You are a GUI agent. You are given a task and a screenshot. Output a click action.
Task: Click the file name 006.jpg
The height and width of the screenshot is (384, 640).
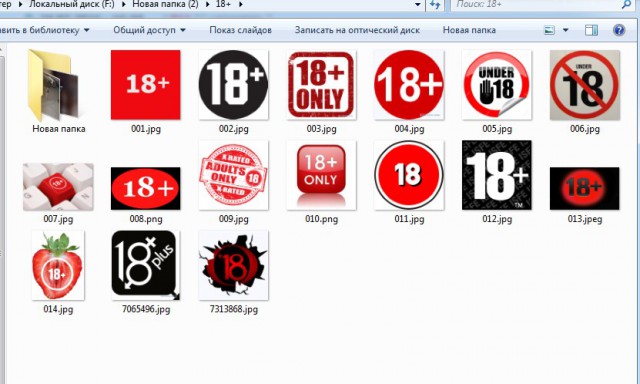(x=584, y=129)
